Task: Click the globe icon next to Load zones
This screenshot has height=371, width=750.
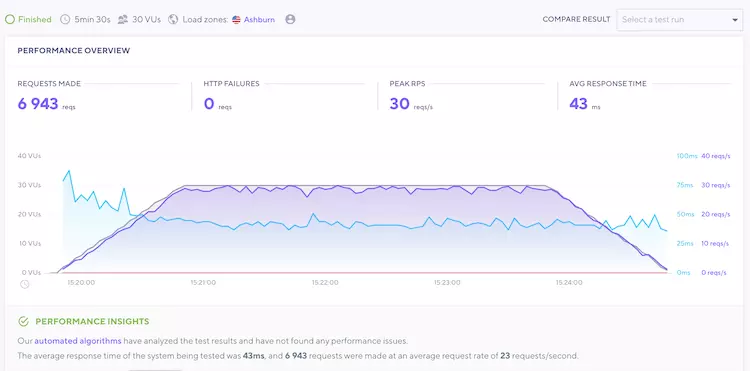Action: pyautogui.click(x=173, y=20)
